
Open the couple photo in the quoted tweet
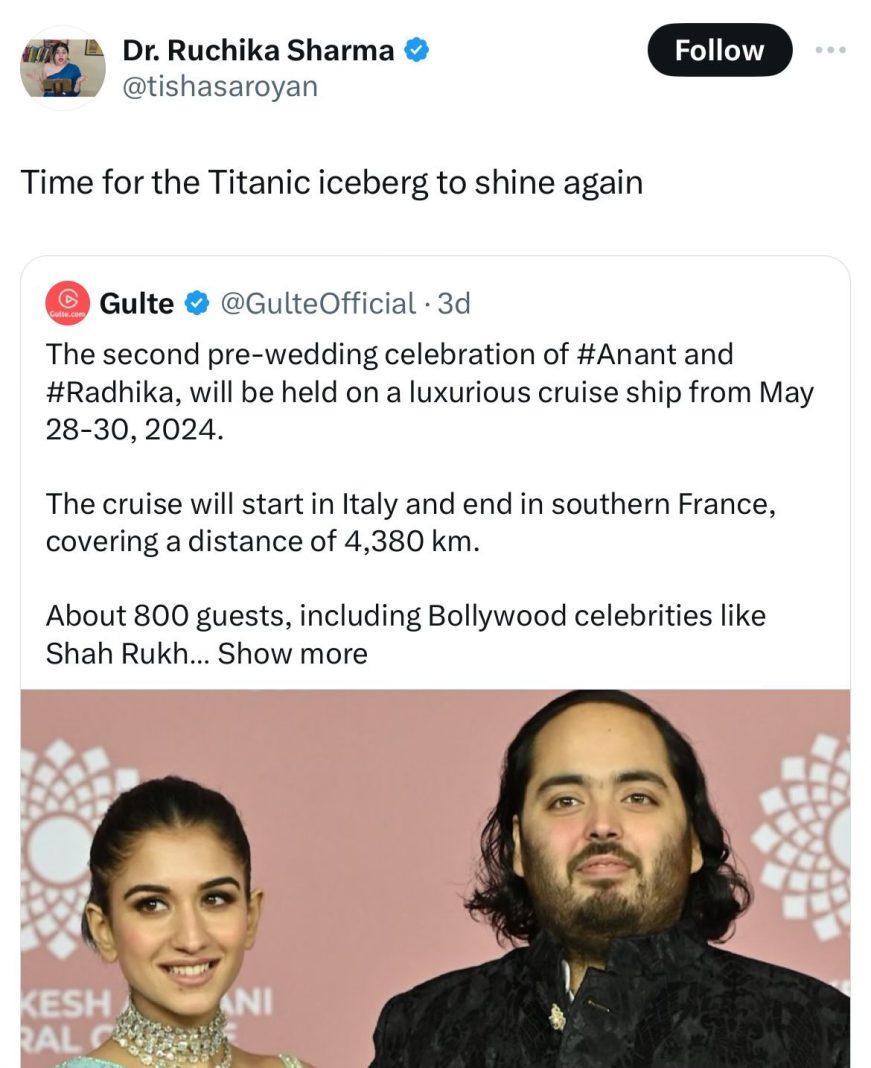click(435, 878)
